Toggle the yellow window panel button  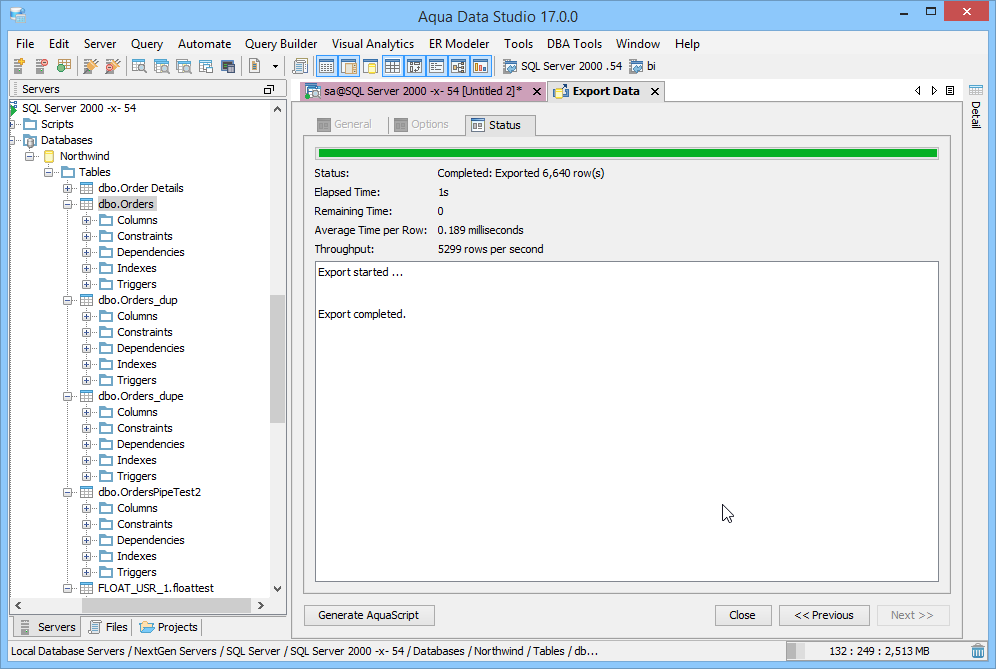(370, 66)
